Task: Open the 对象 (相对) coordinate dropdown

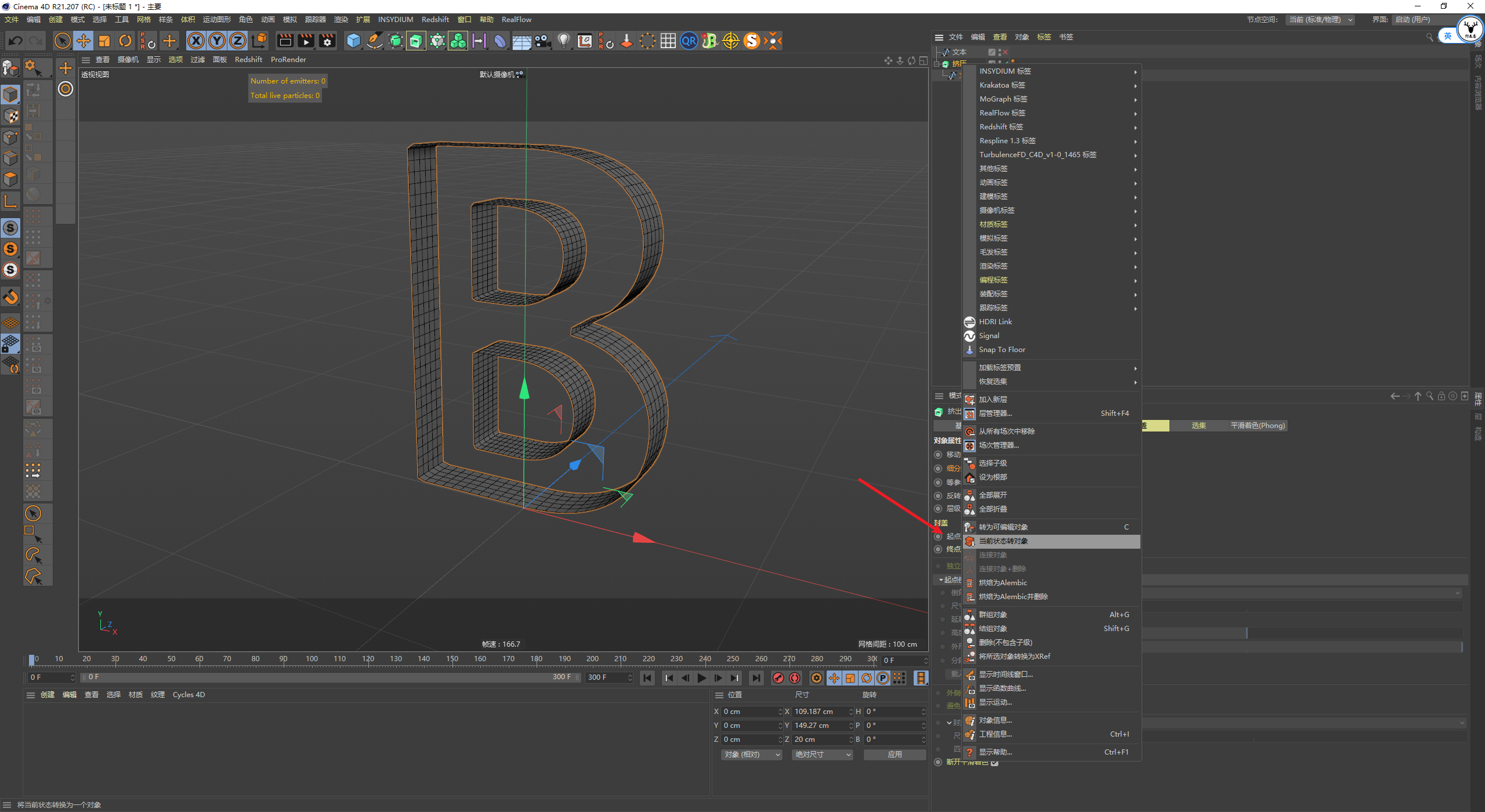Action: (752, 755)
